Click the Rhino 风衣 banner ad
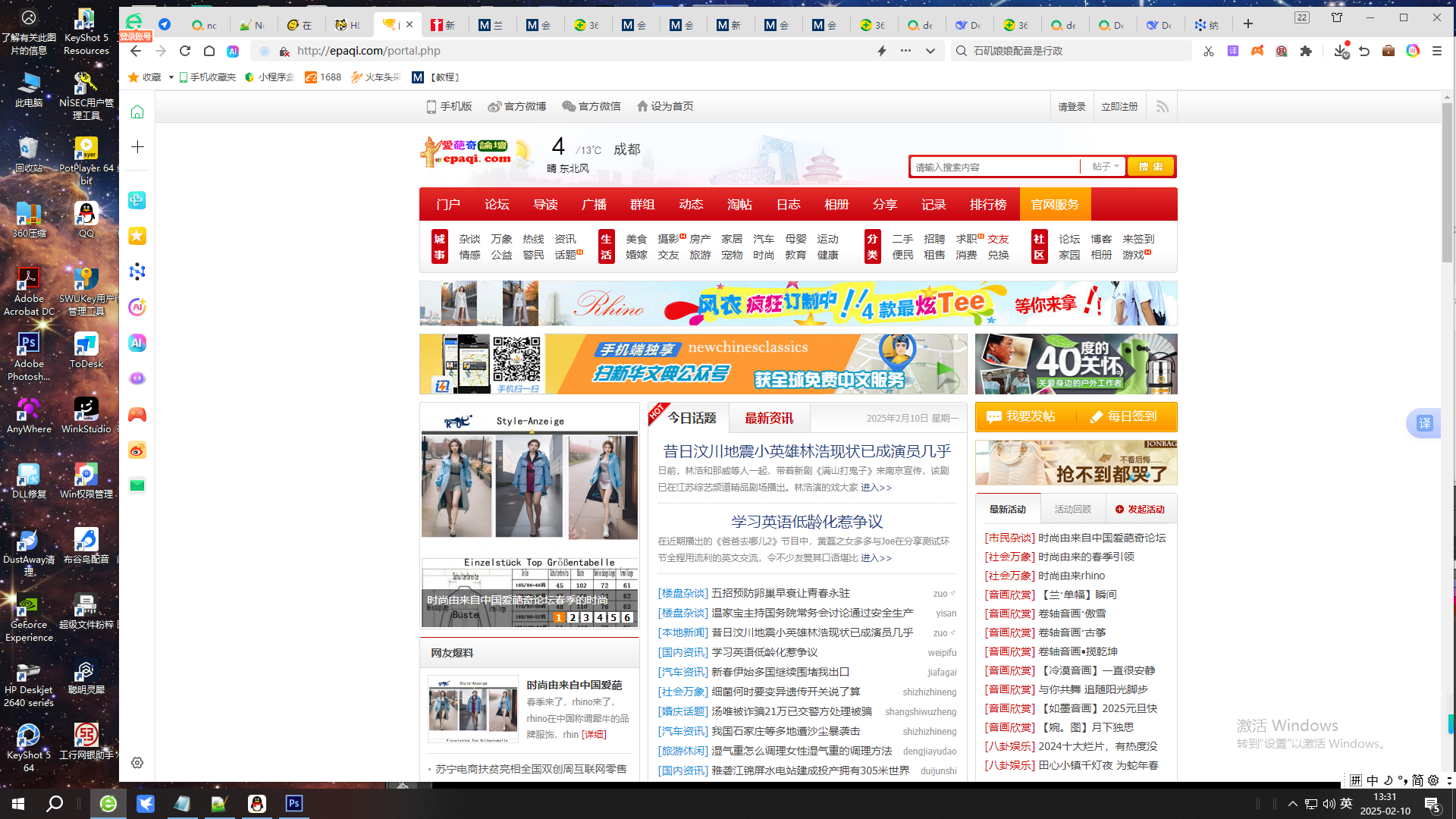Screen dimensions: 1456x819 (798, 303)
